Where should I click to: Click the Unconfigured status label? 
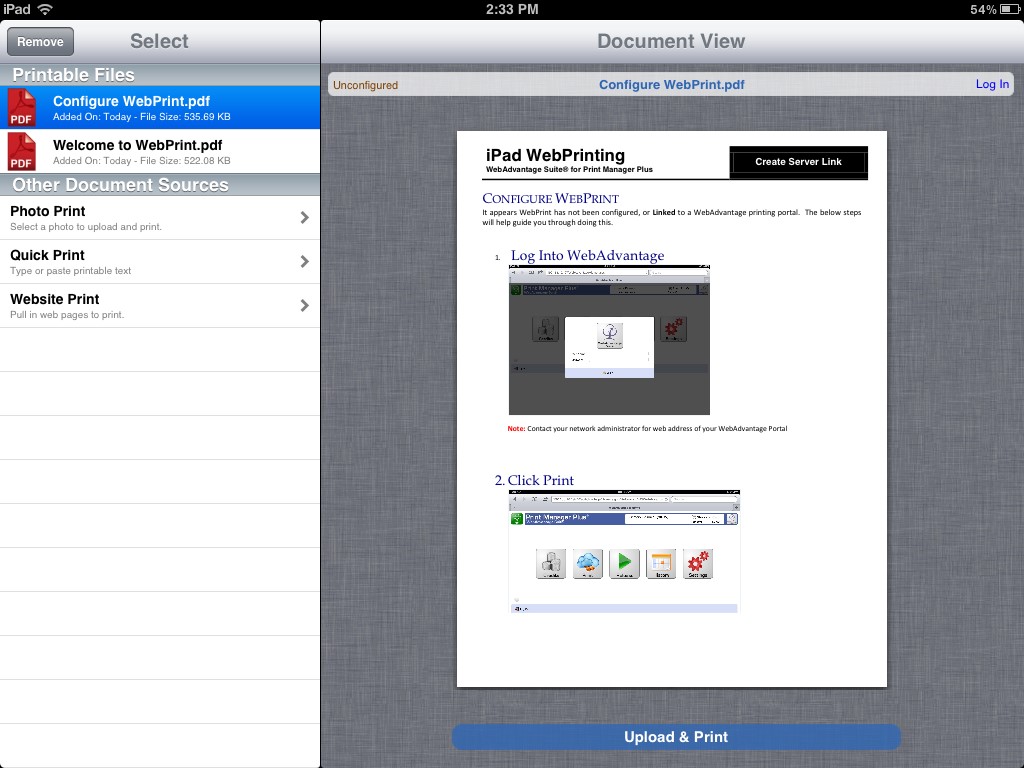coord(365,85)
